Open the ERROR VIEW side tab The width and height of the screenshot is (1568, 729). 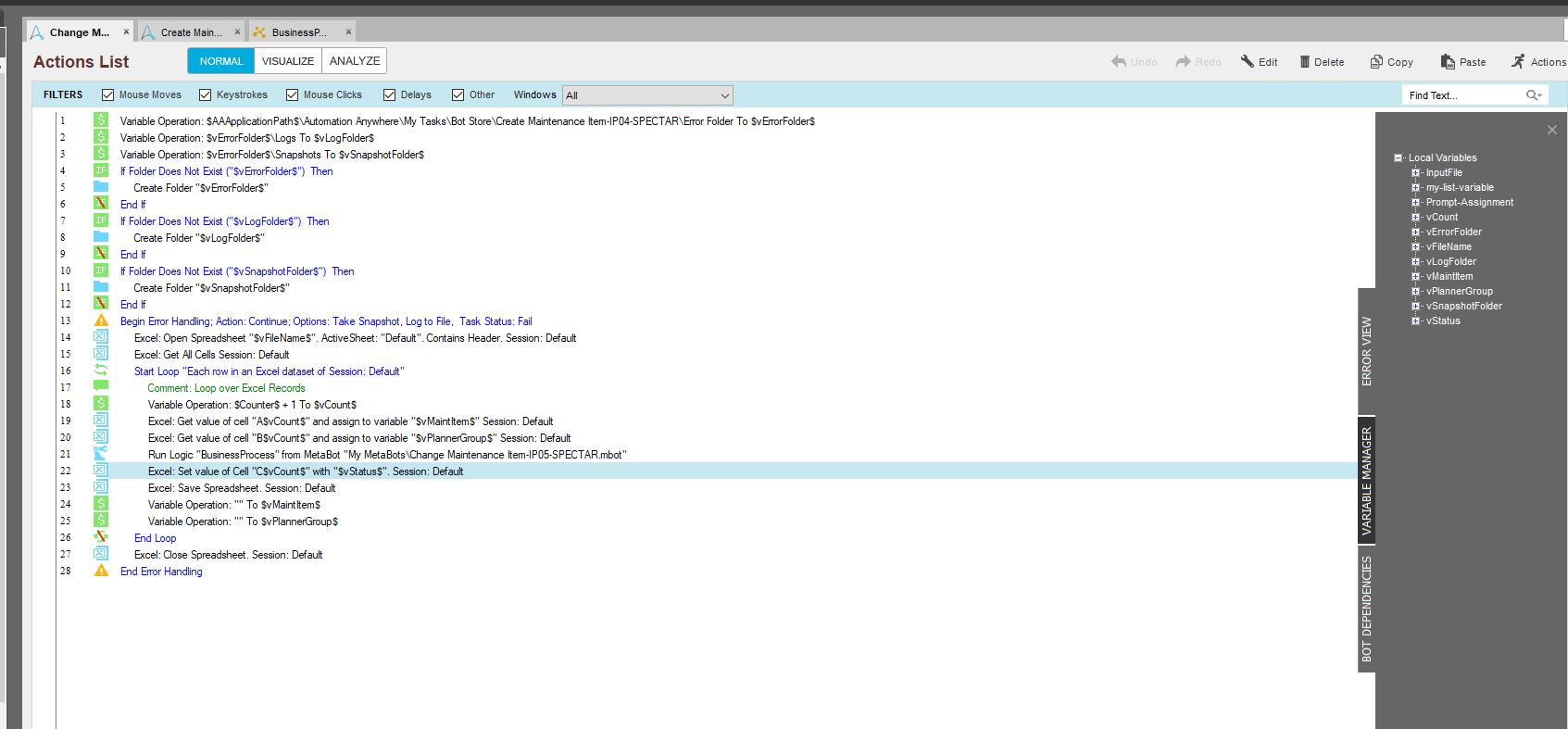(x=1366, y=351)
